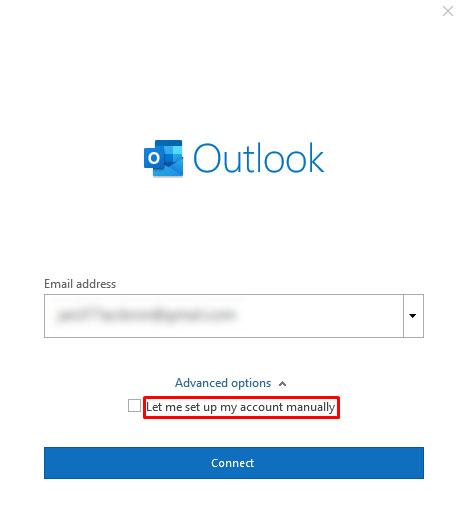Collapse Advanced options using the up chevron
The image size is (470, 526).
pyautogui.click(x=282, y=383)
